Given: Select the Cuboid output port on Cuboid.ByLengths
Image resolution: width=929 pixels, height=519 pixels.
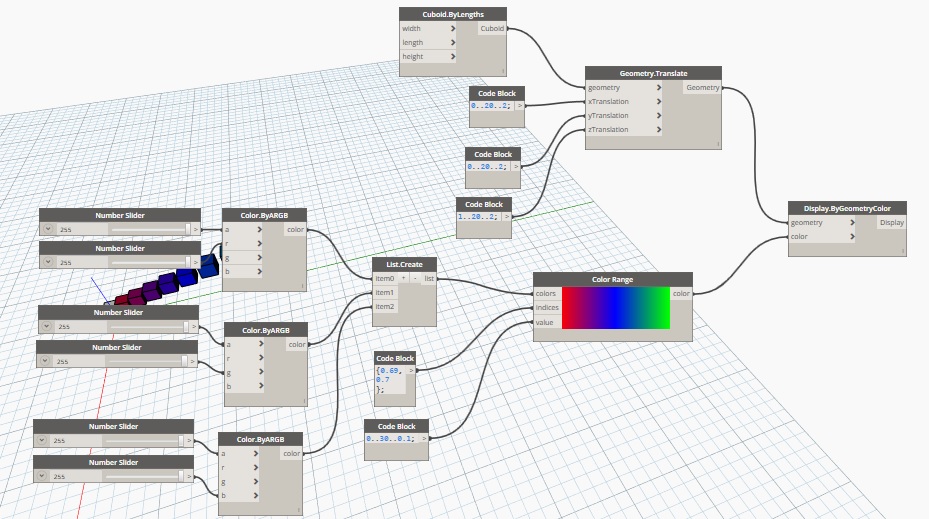Looking at the screenshot, I should (x=492, y=29).
